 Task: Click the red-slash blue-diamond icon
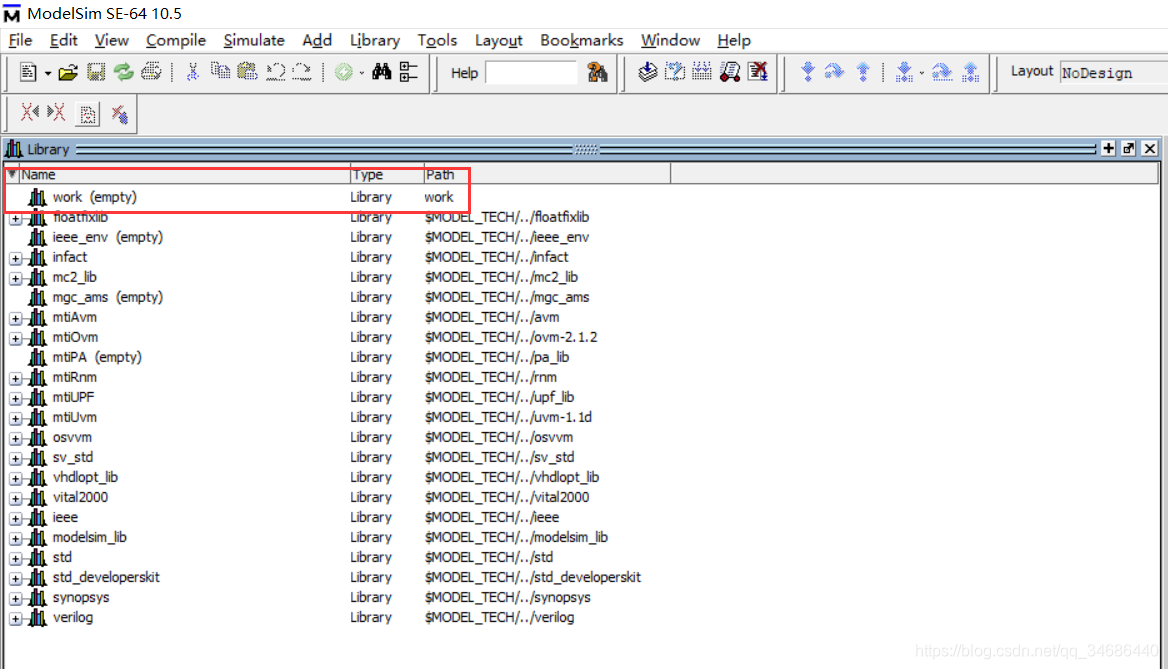119,114
